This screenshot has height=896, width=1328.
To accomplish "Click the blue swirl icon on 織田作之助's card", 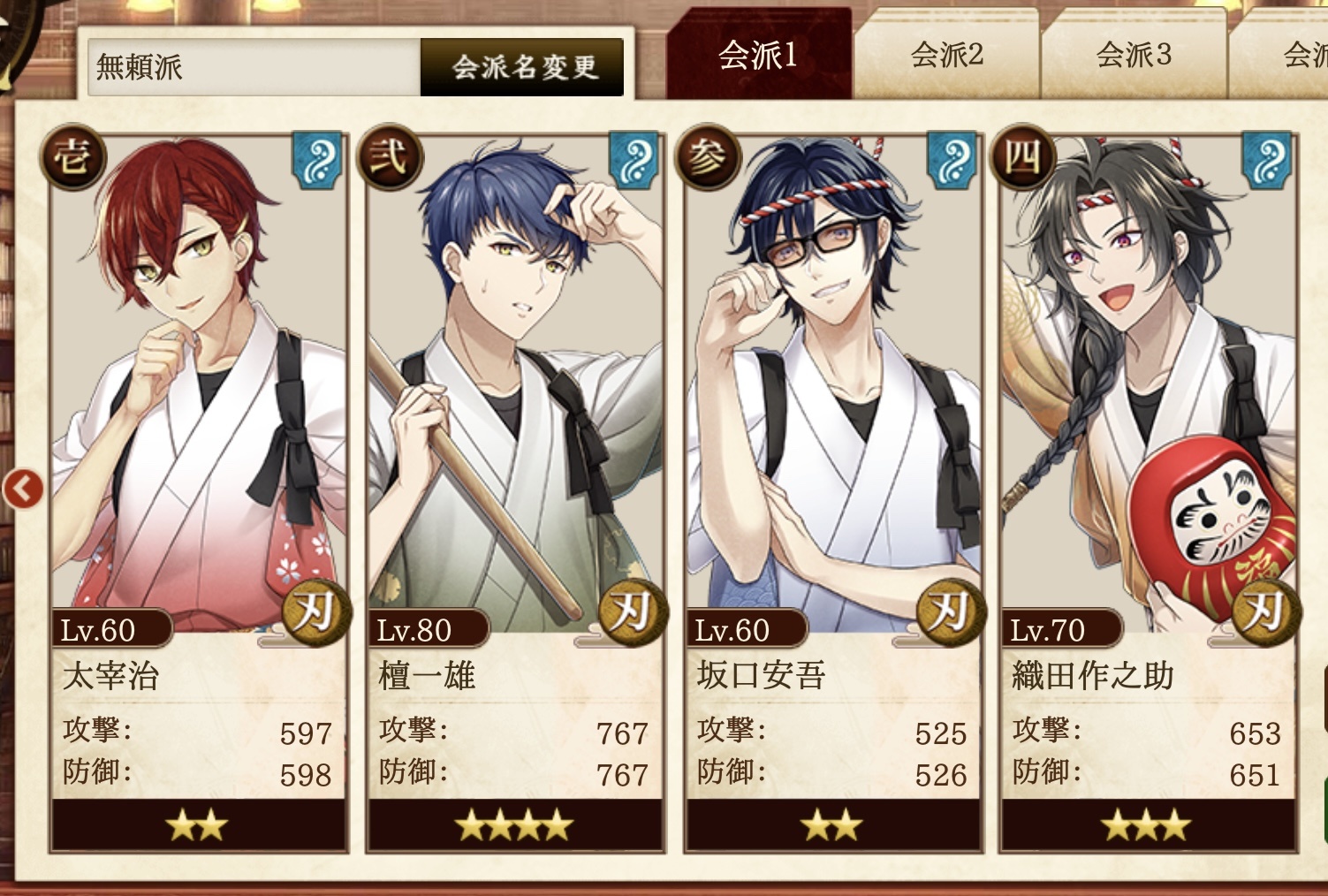I will (1267, 160).
